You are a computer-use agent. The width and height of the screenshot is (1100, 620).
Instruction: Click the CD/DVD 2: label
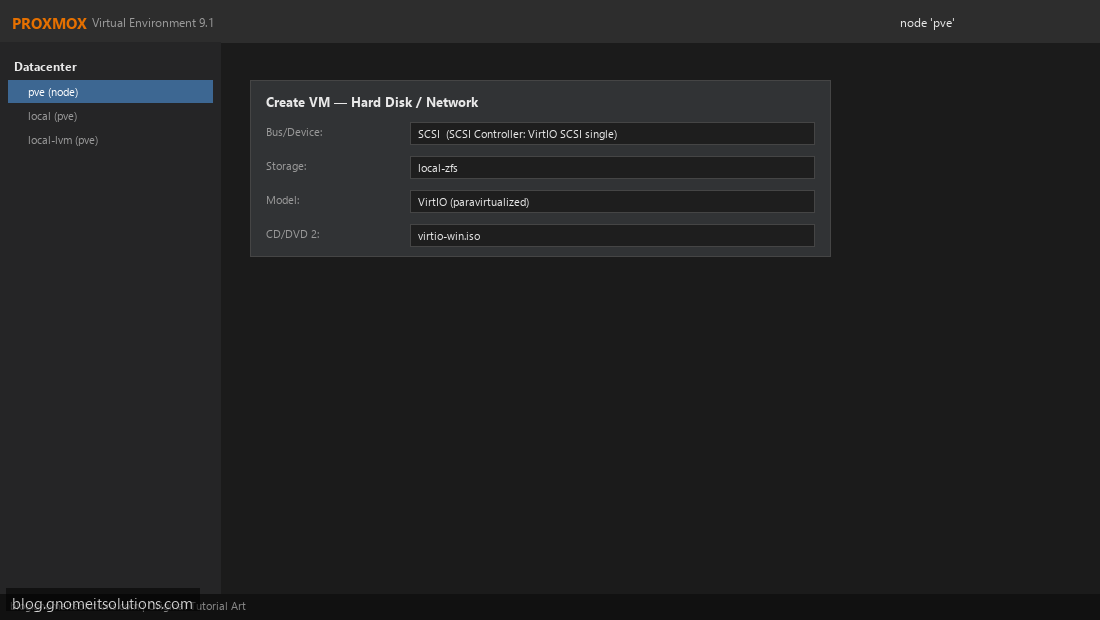(293, 234)
